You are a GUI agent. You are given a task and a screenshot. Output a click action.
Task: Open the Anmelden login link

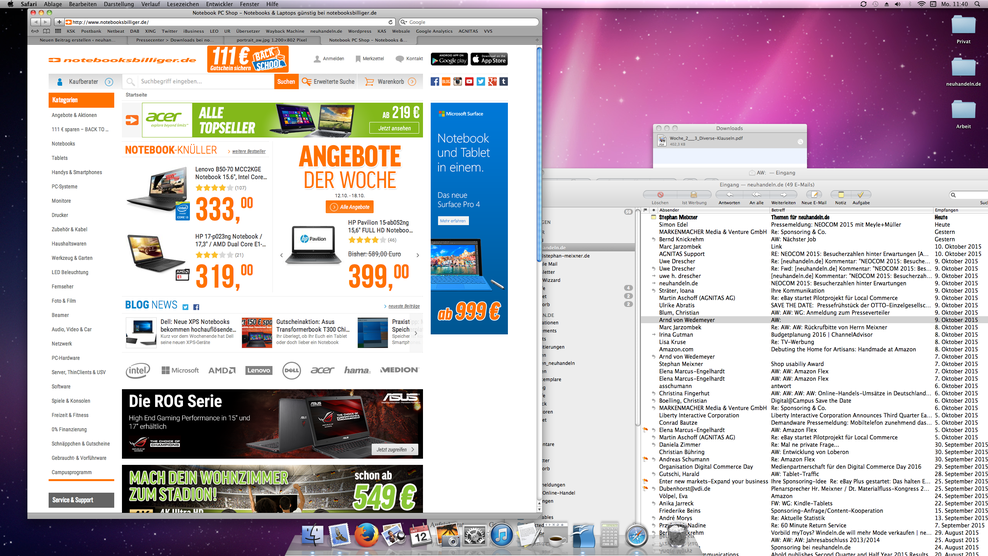[x=329, y=59]
